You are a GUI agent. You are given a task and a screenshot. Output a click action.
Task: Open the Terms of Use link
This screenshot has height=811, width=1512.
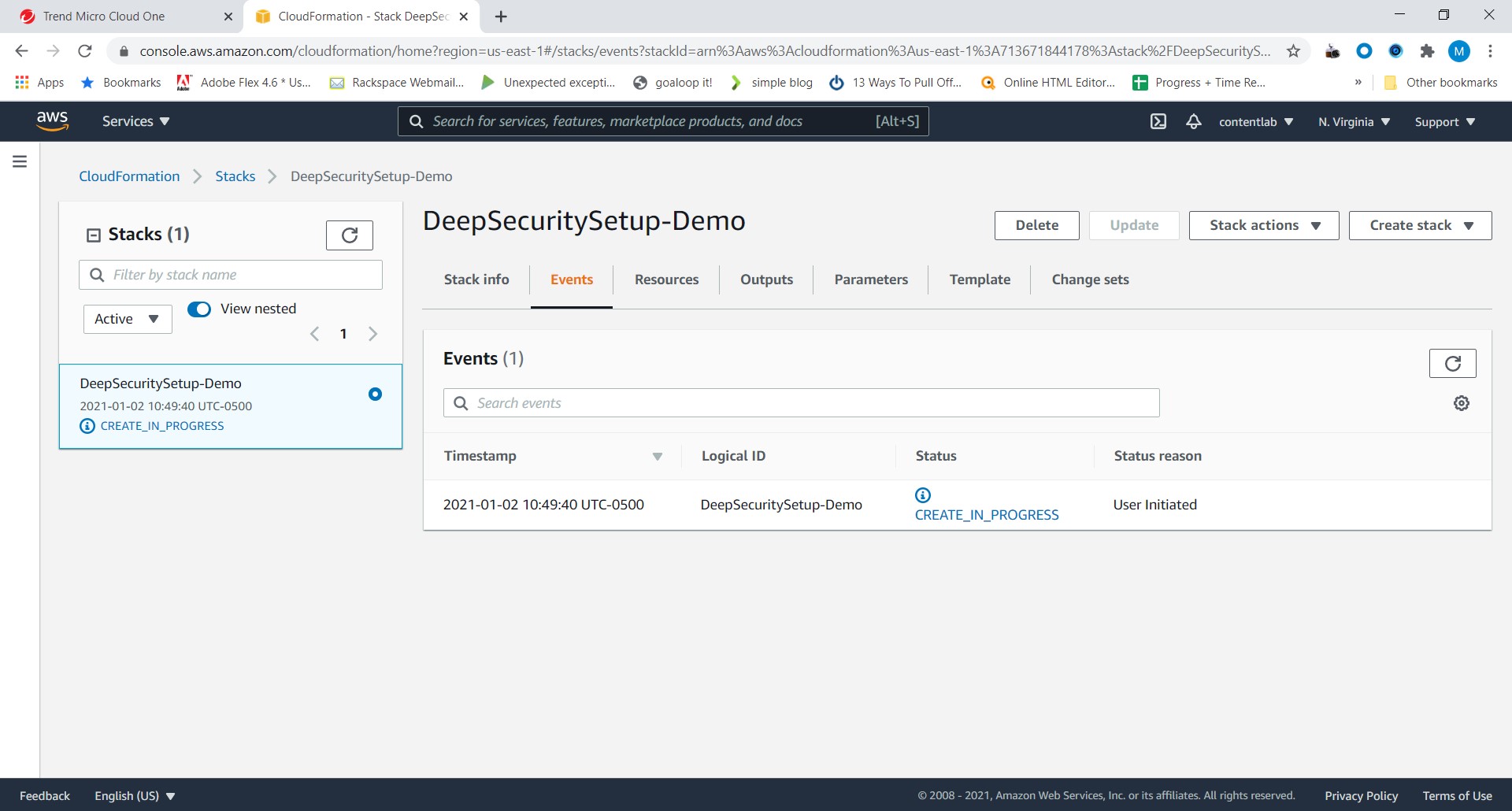(x=1457, y=796)
